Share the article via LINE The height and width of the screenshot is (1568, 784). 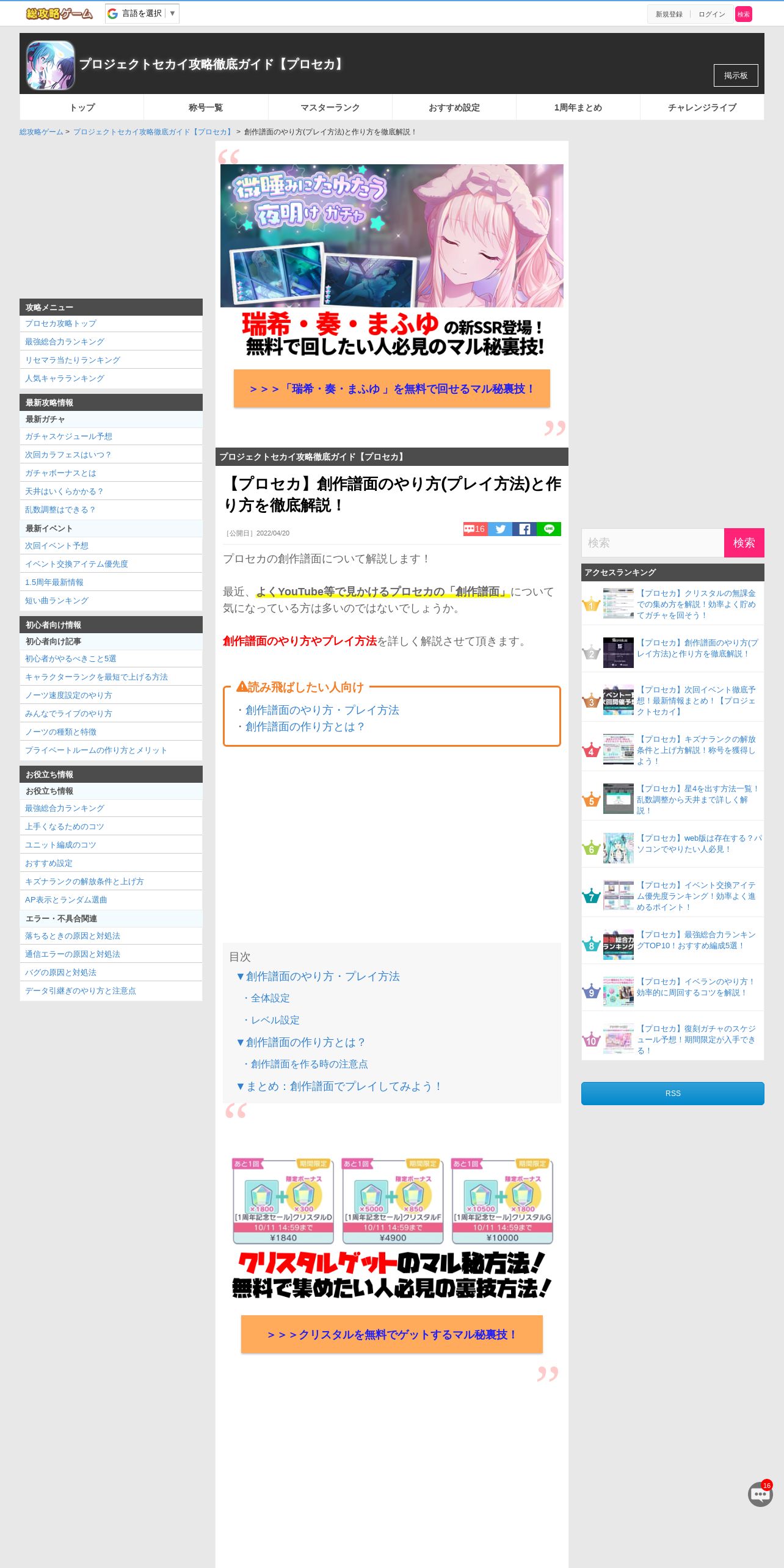coord(549,529)
